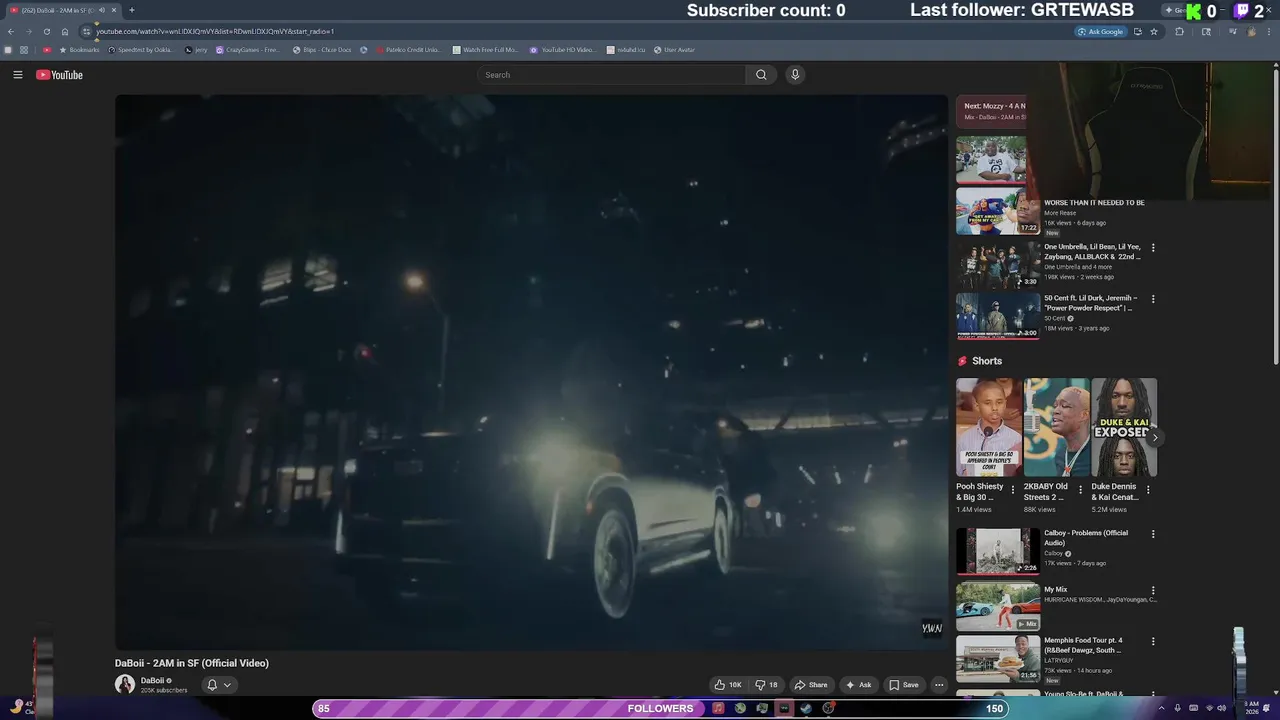Open options for Duke Dennis short
1280x720 pixels.
[x=1148, y=490]
